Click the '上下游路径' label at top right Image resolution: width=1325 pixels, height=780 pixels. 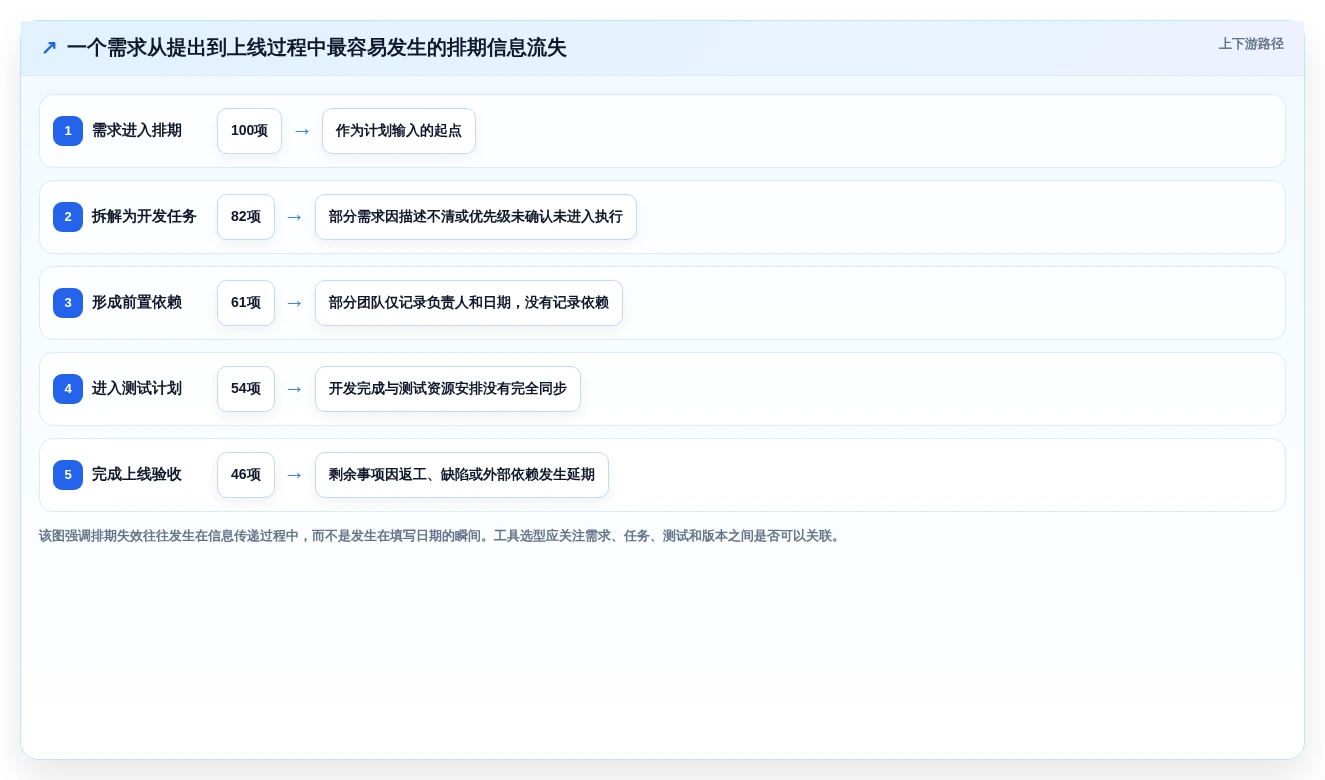point(1251,44)
